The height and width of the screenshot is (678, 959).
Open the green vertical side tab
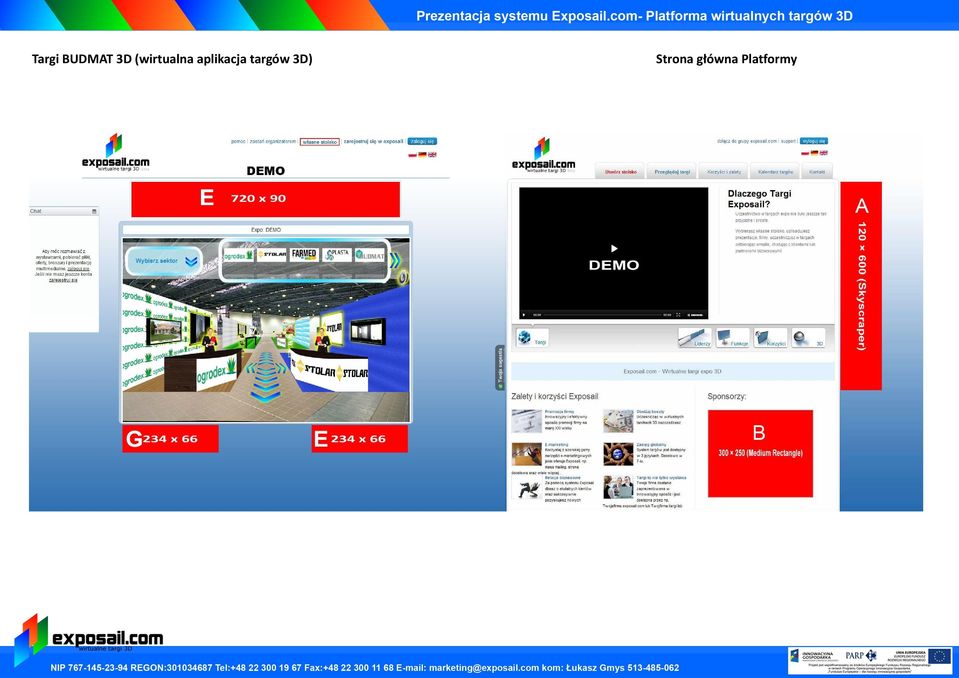pos(500,367)
